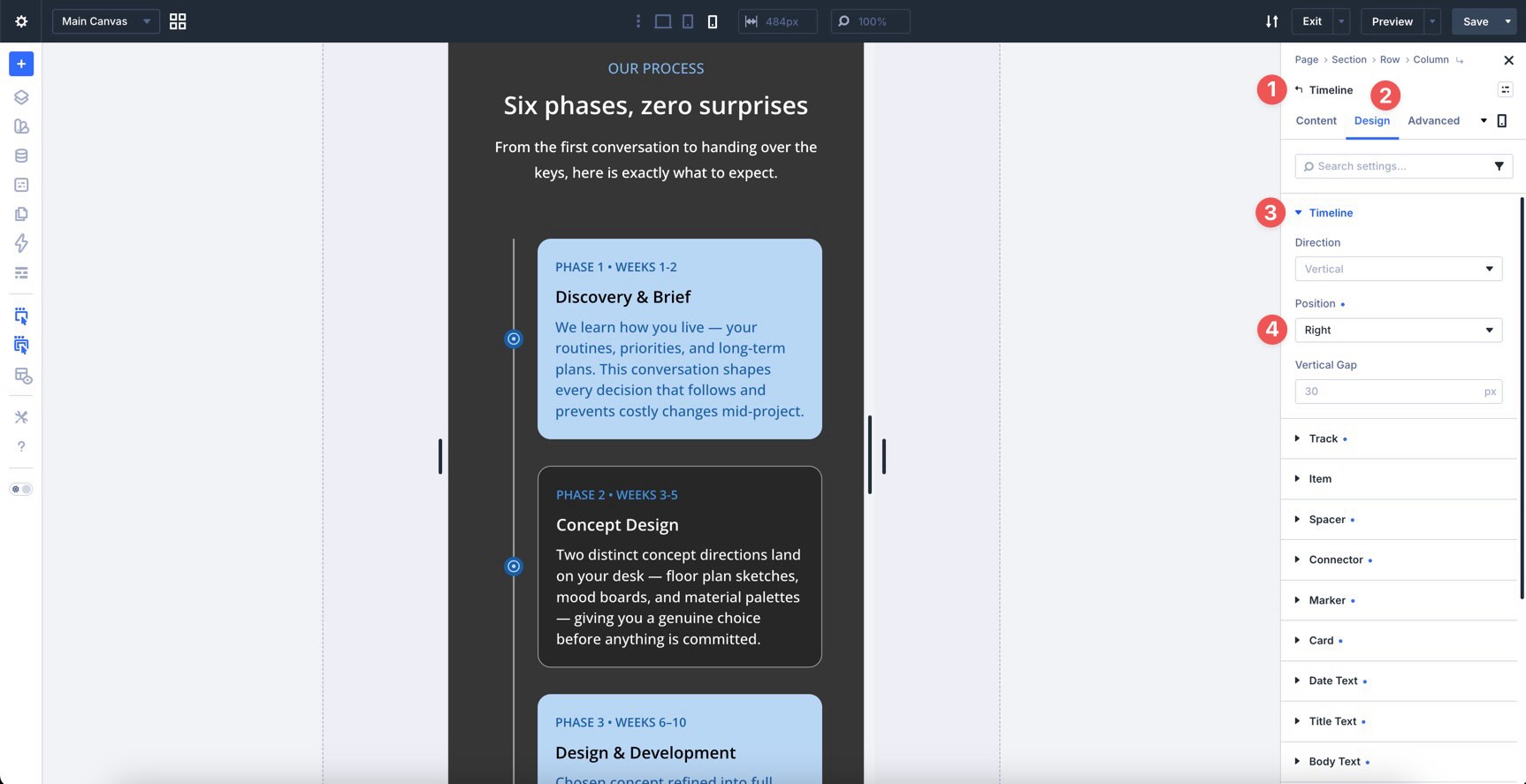Open the pages copy icon in sidebar
Screen dimensions: 1526x784
21,214
